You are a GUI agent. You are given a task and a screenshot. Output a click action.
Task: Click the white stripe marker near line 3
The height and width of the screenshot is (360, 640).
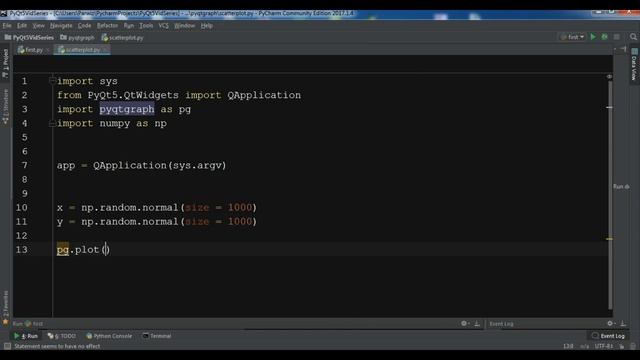609,107
